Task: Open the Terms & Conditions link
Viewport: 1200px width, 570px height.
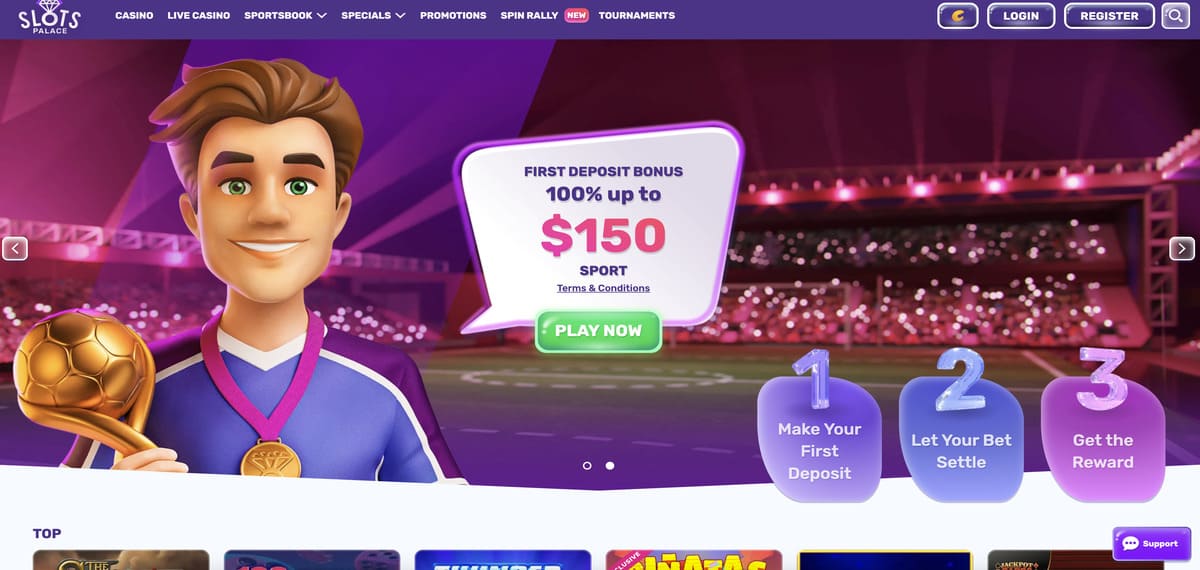Action: pos(603,288)
